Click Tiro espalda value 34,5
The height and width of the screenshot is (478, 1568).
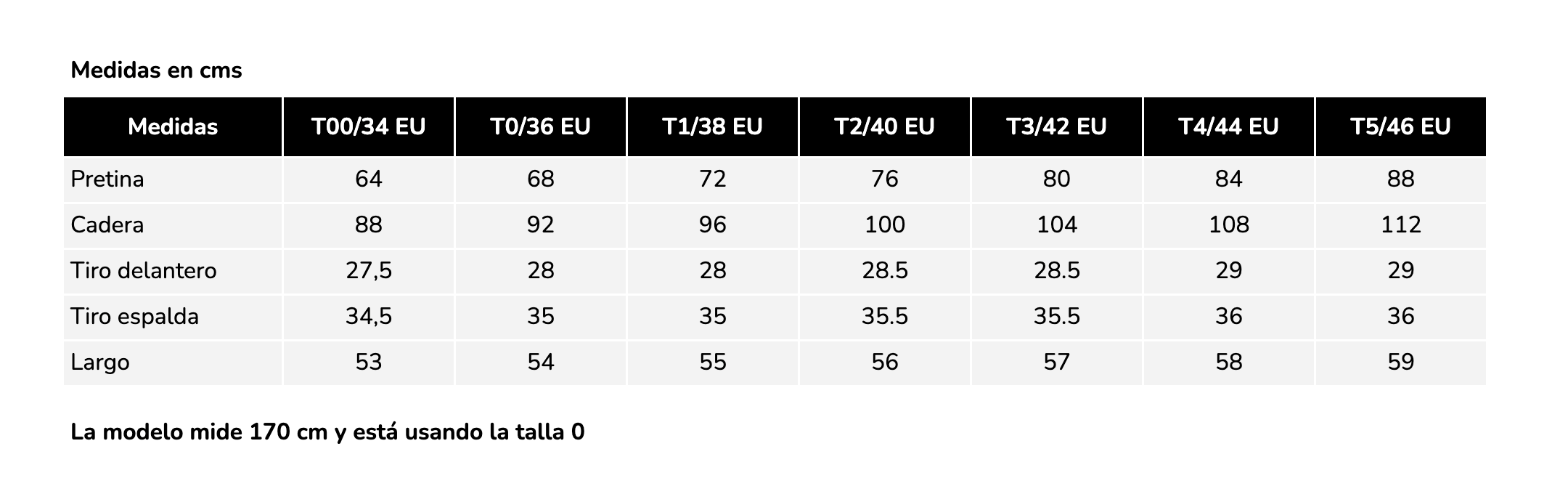(x=369, y=317)
